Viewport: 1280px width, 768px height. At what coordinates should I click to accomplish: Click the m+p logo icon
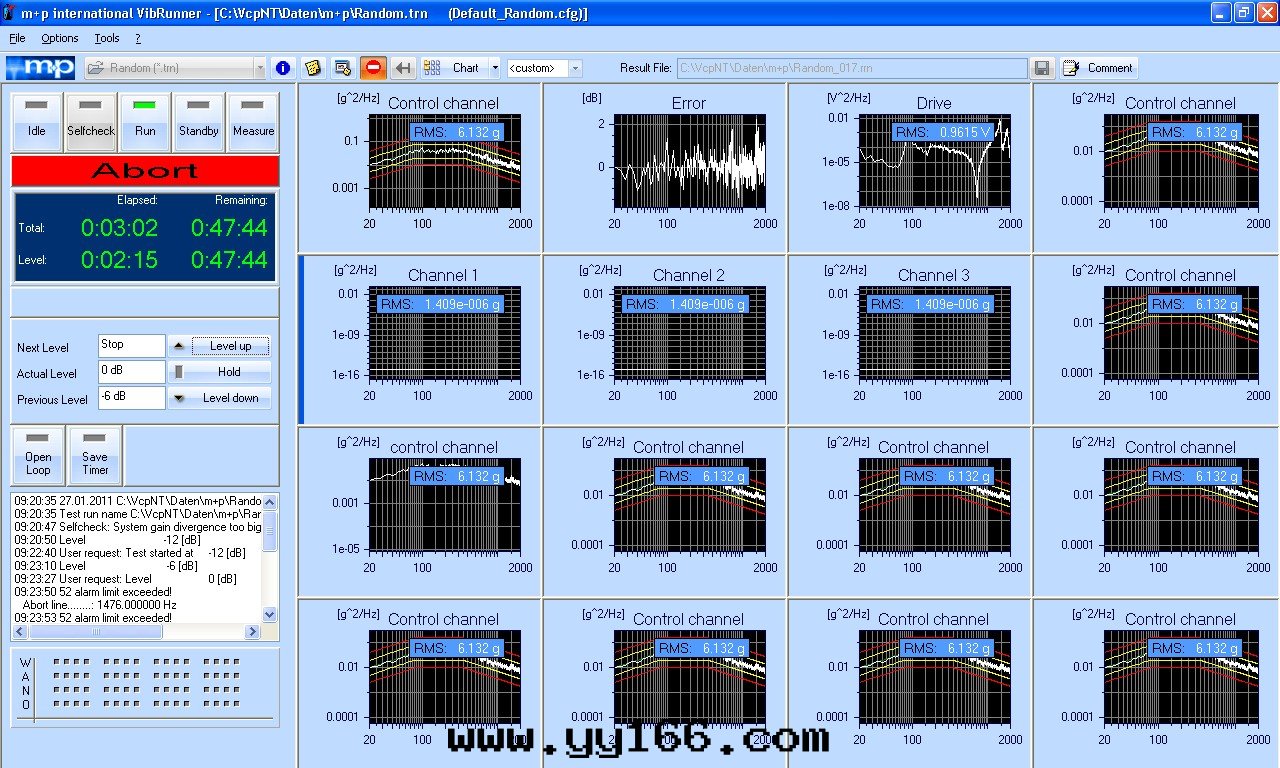click(x=40, y=68)
